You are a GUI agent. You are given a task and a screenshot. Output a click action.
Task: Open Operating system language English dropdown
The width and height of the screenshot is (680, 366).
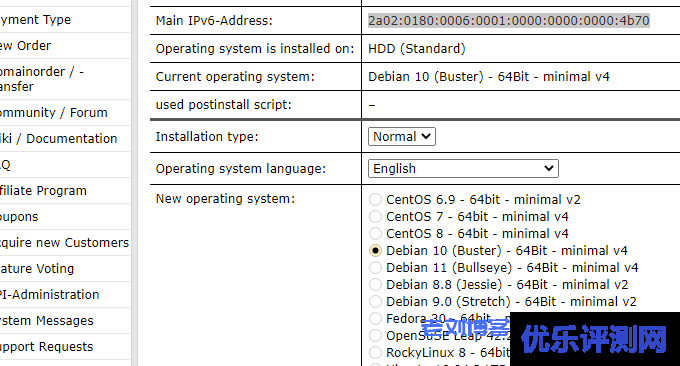pyautogui.click(x=463, y=168)
